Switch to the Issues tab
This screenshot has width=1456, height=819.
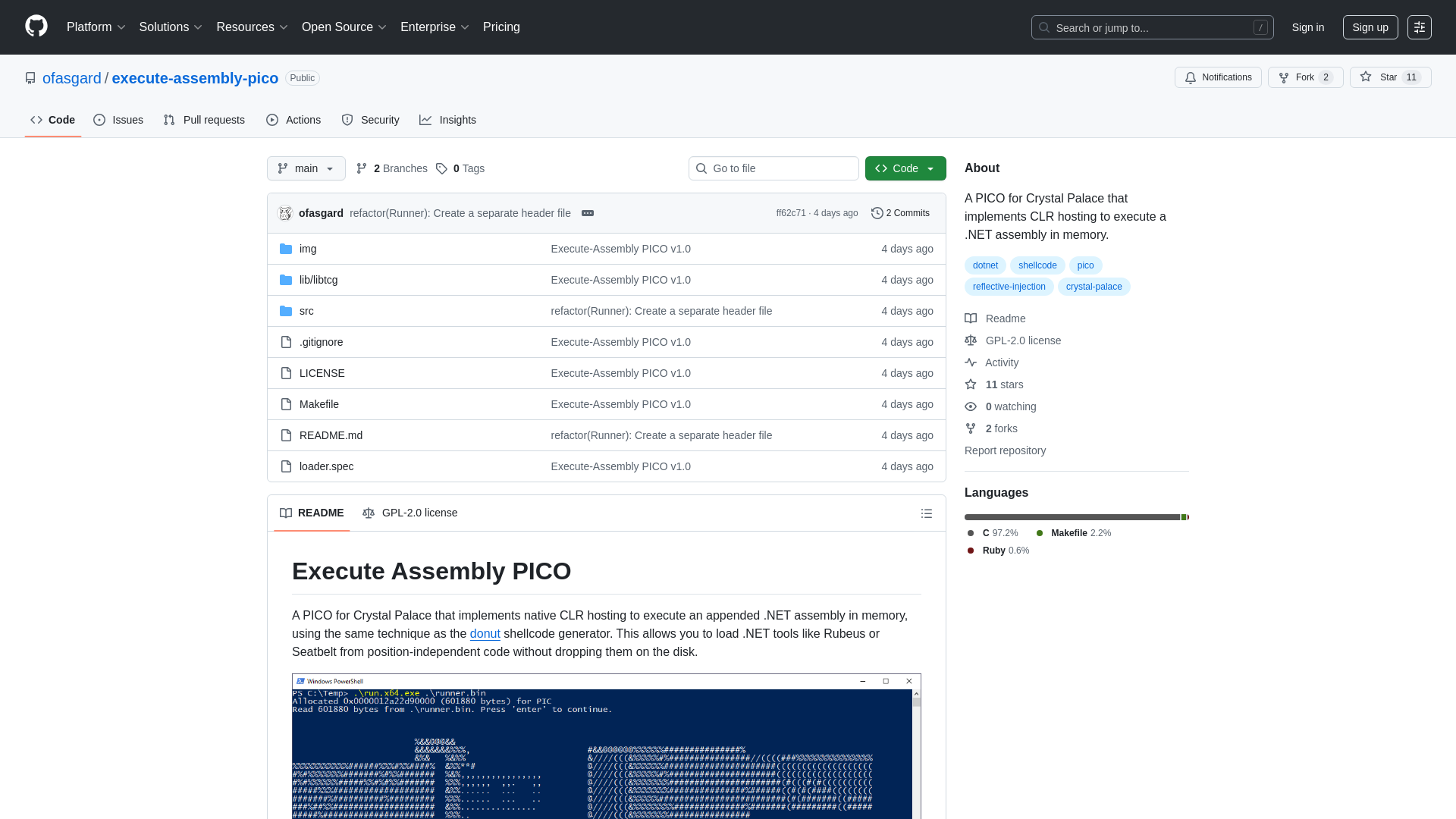tap(118, 120)
